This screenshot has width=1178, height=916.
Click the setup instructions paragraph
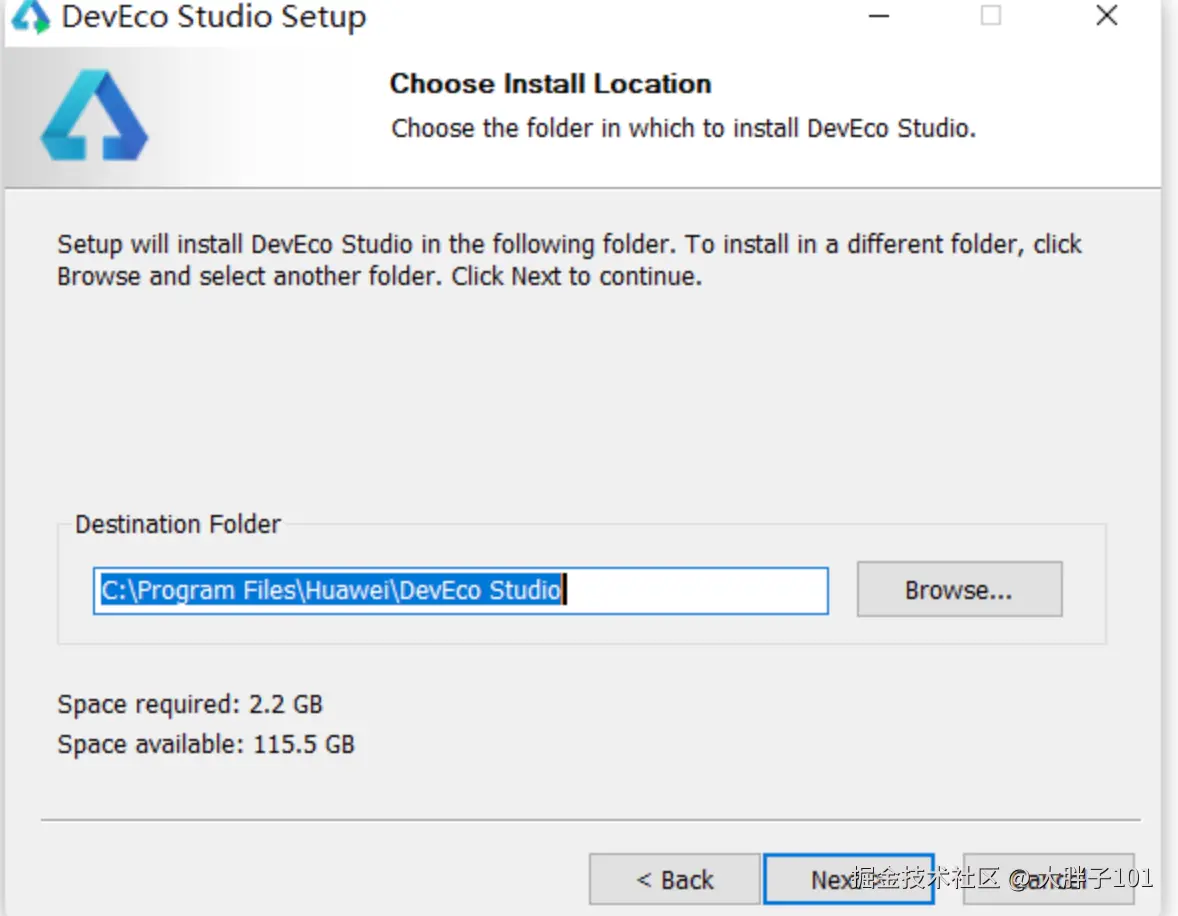569,260
